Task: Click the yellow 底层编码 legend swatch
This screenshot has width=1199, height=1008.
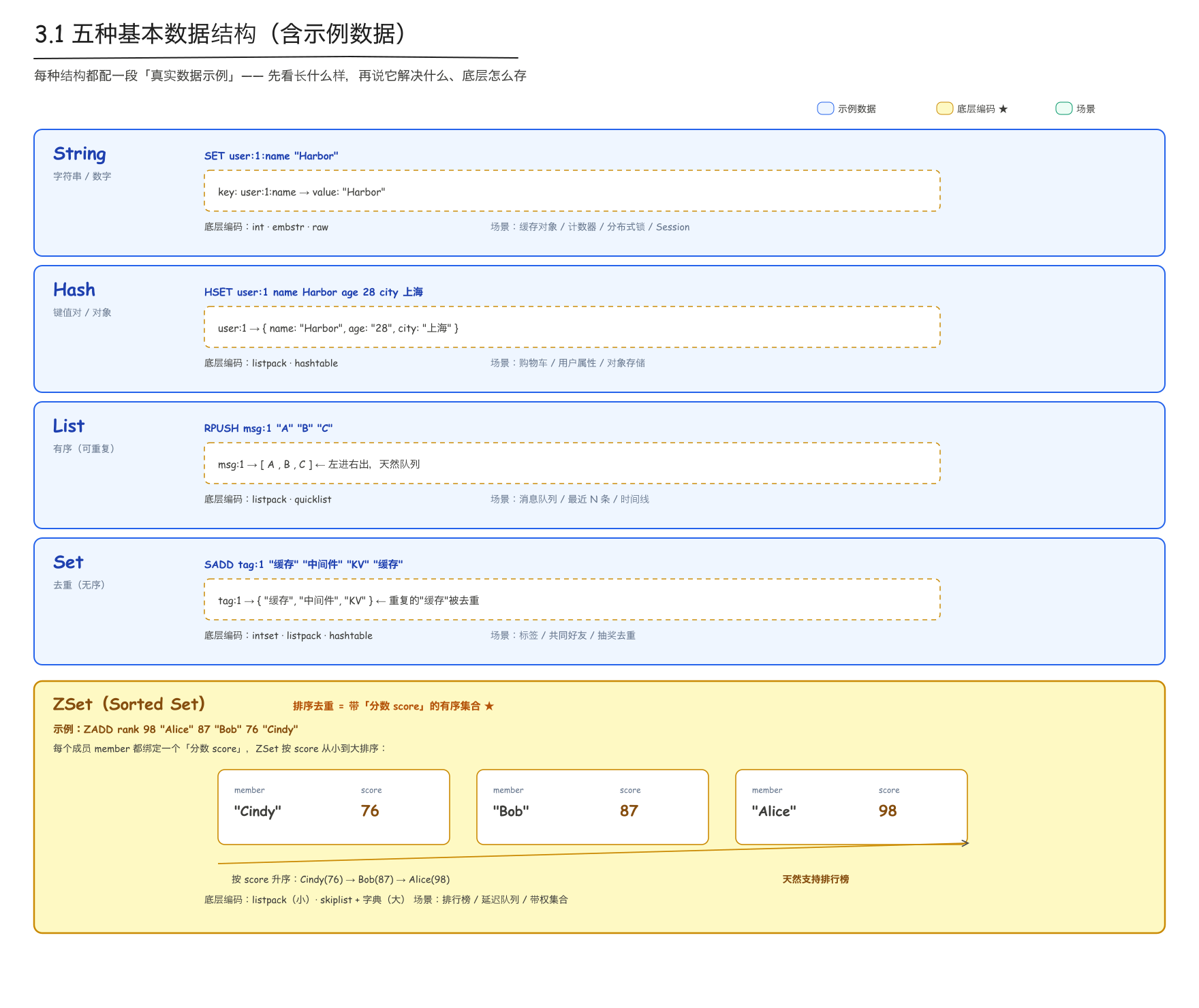Action: pos(945,108)
